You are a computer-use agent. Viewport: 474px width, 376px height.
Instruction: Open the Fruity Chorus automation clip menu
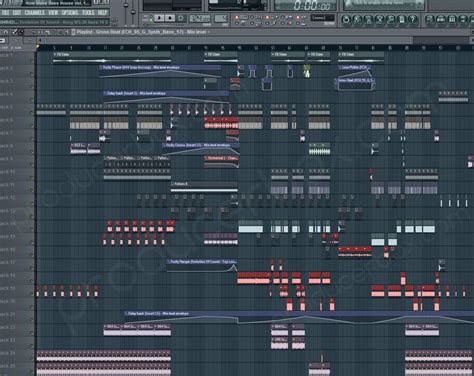164,145
